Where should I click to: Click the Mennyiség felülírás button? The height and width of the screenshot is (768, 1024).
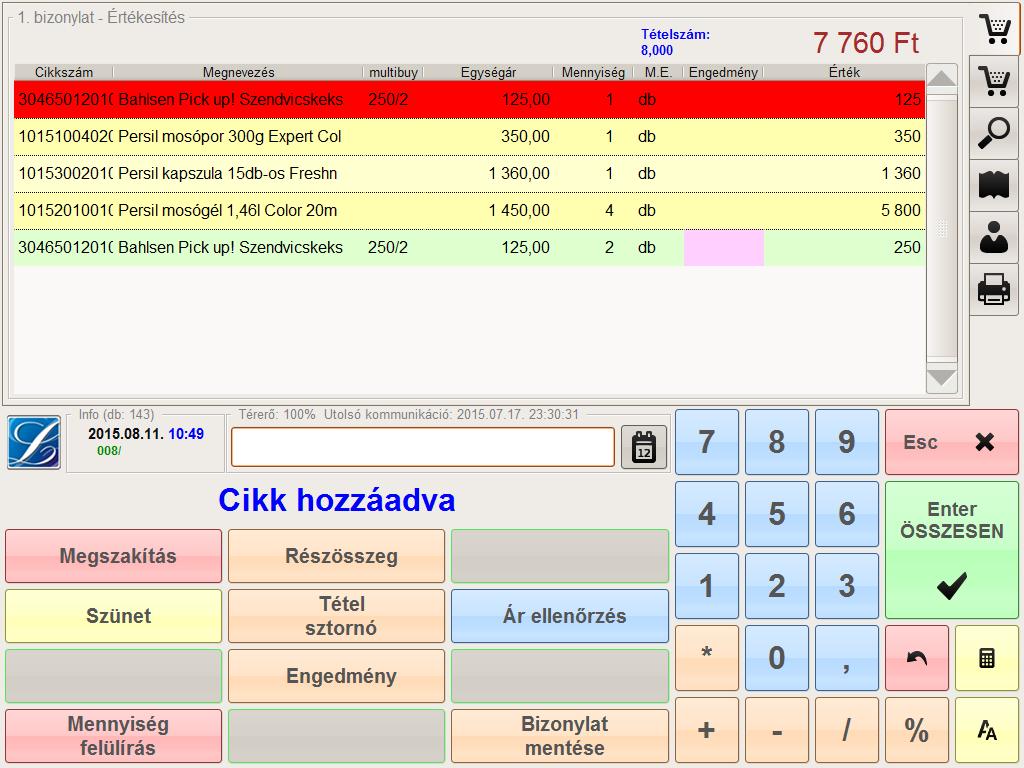pyautogui.click(x=114, y=736)
